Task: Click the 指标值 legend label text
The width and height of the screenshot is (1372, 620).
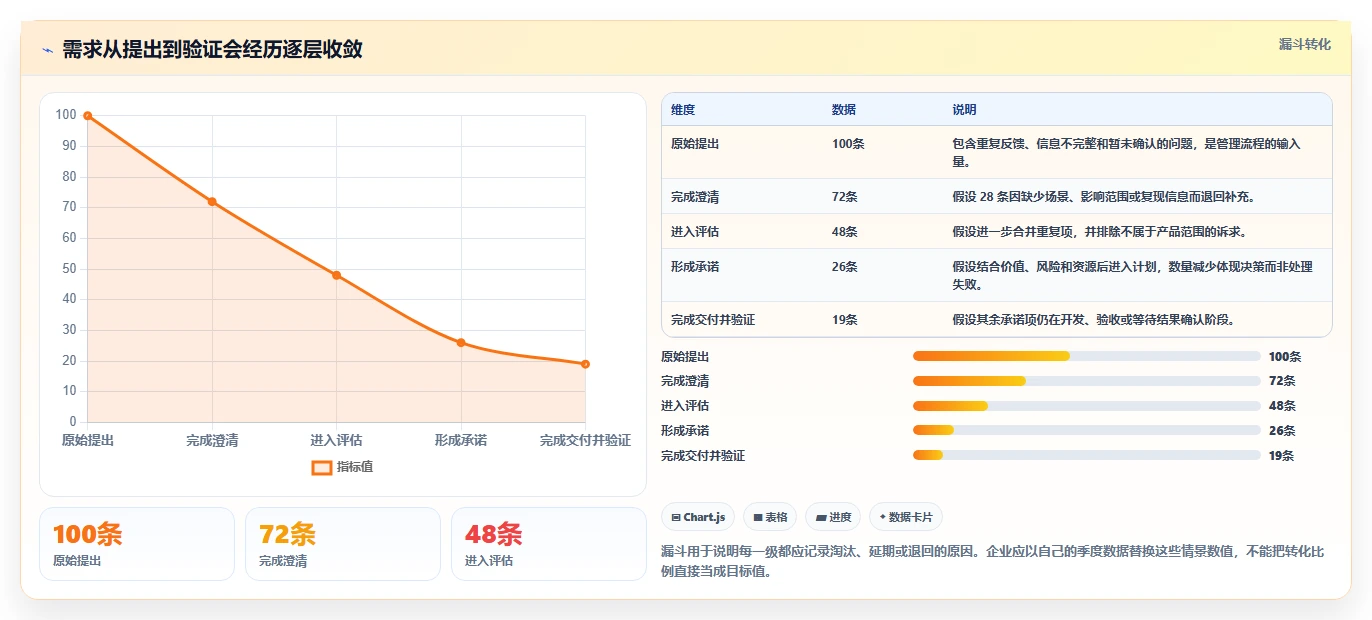Action: click(355, 467)
